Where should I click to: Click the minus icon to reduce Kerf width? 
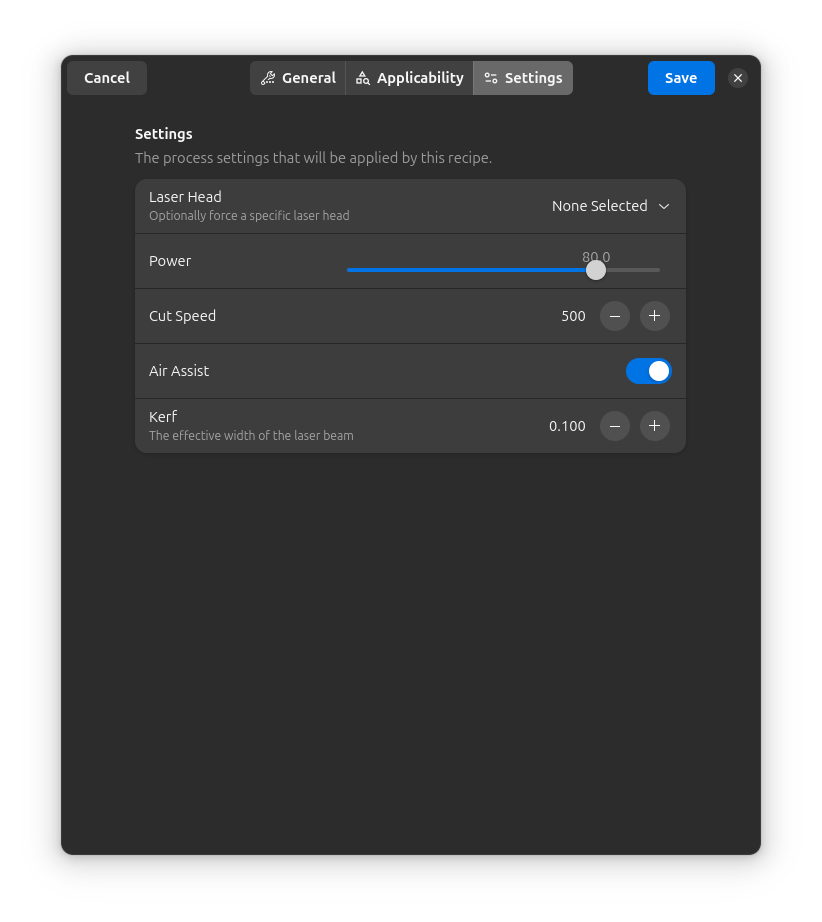pos(614,426)
